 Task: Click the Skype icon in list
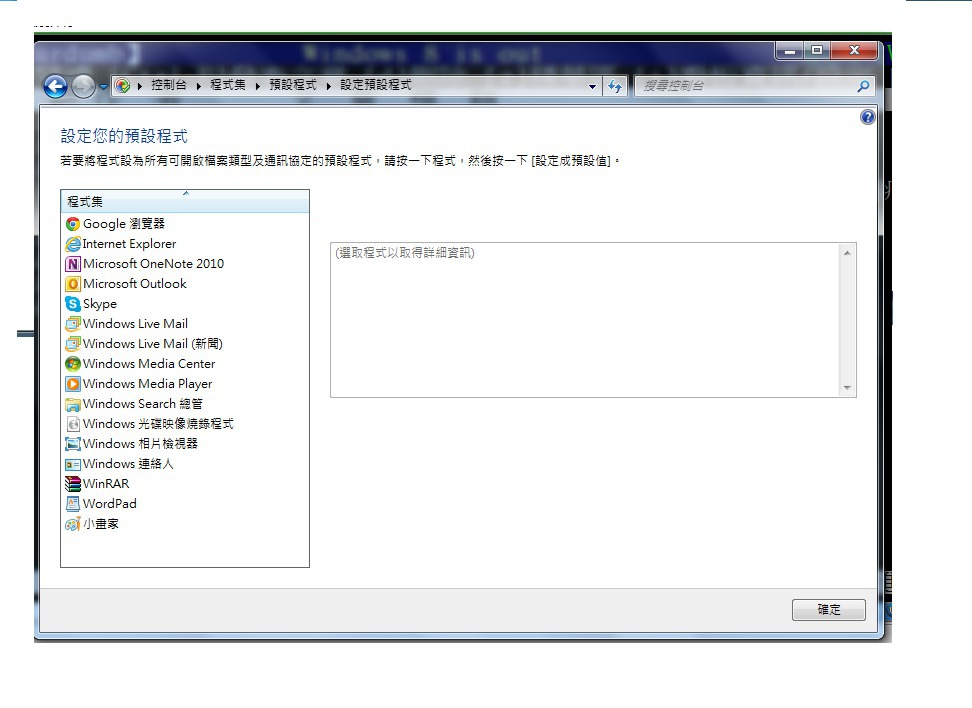point(73,304)
